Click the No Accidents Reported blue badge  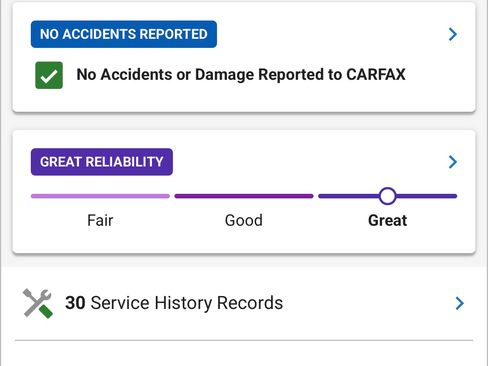coord(124,34)
